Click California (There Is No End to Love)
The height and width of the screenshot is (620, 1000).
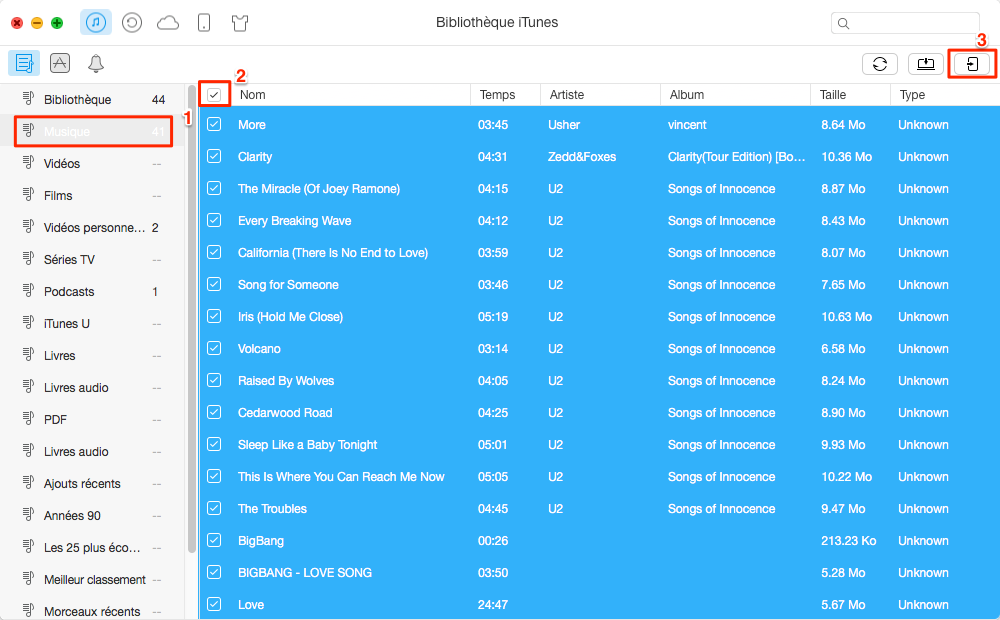pyautogui.click(x=333, y=253)
